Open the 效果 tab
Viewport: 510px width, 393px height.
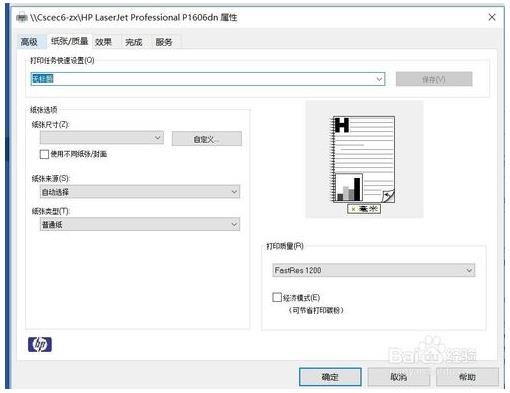coord(103,42)
